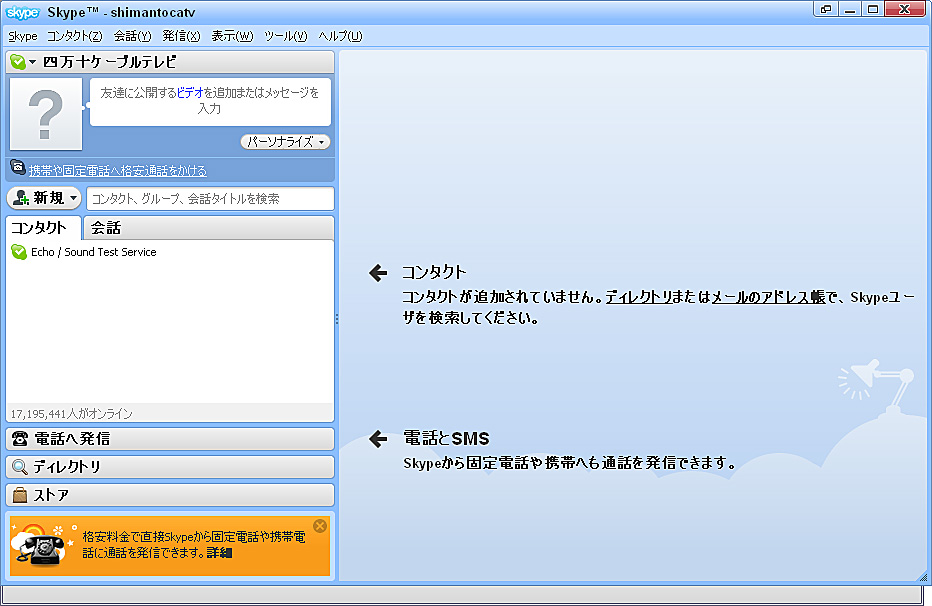Click the 詳細 link in the orange banner
This screenshot has width=932, height=606.
219,553
